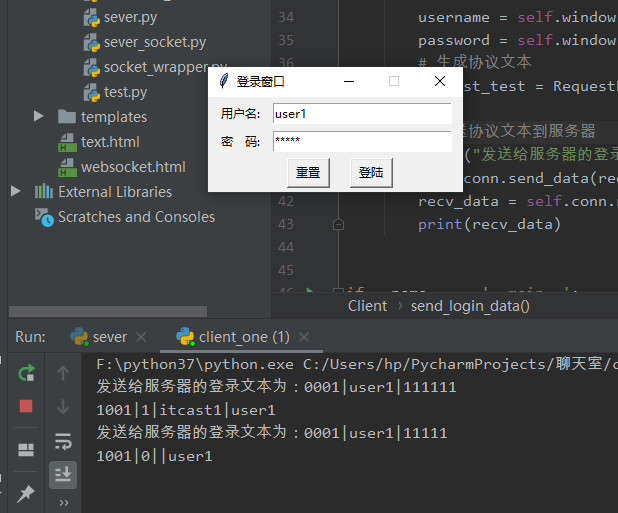
Task: Click the python.exe command line in console
Action: pyautogui.click(x=357, y=364)
